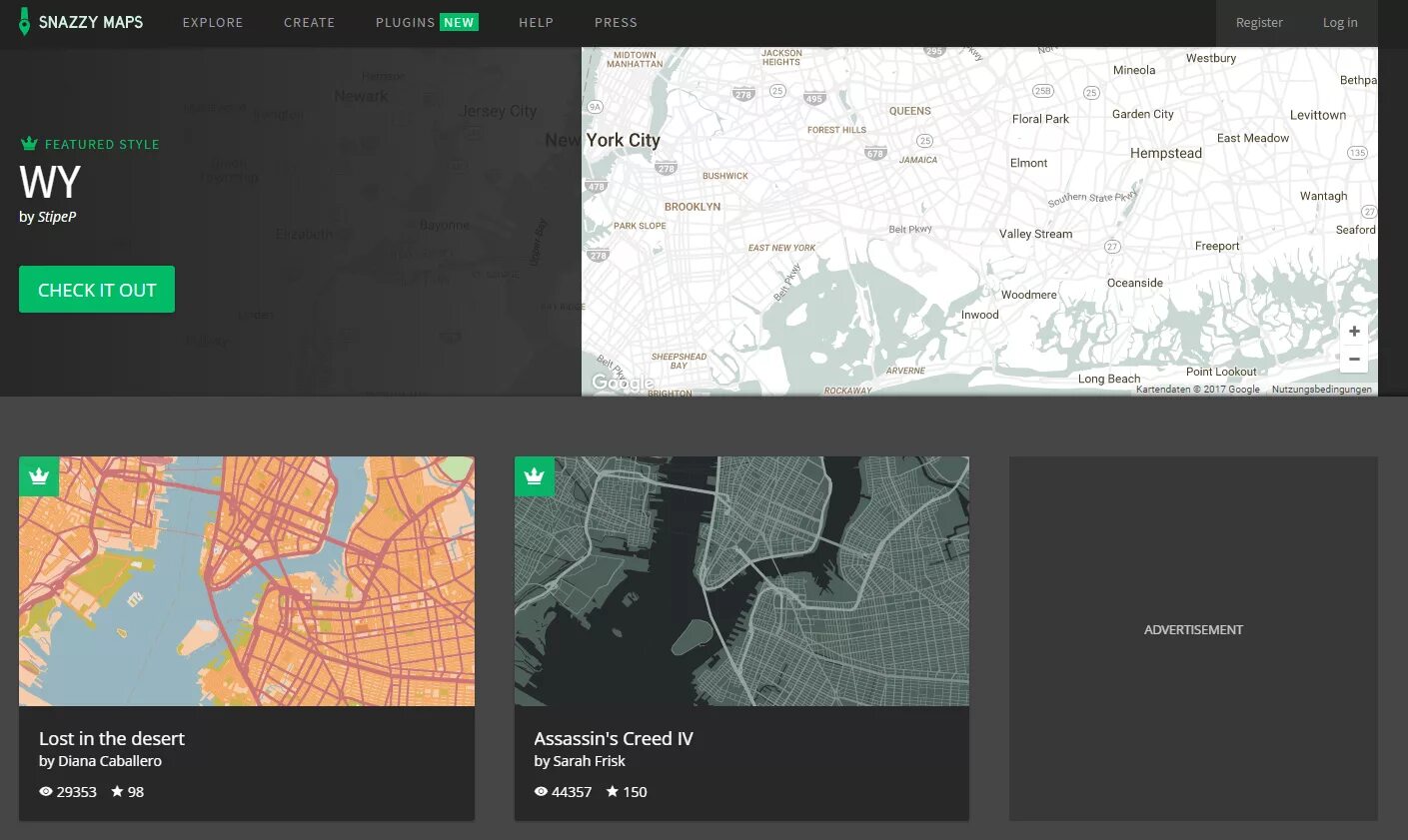Click the Wantagh map label
Screen dimensions: 1408x840
[x=1323, y=196]
